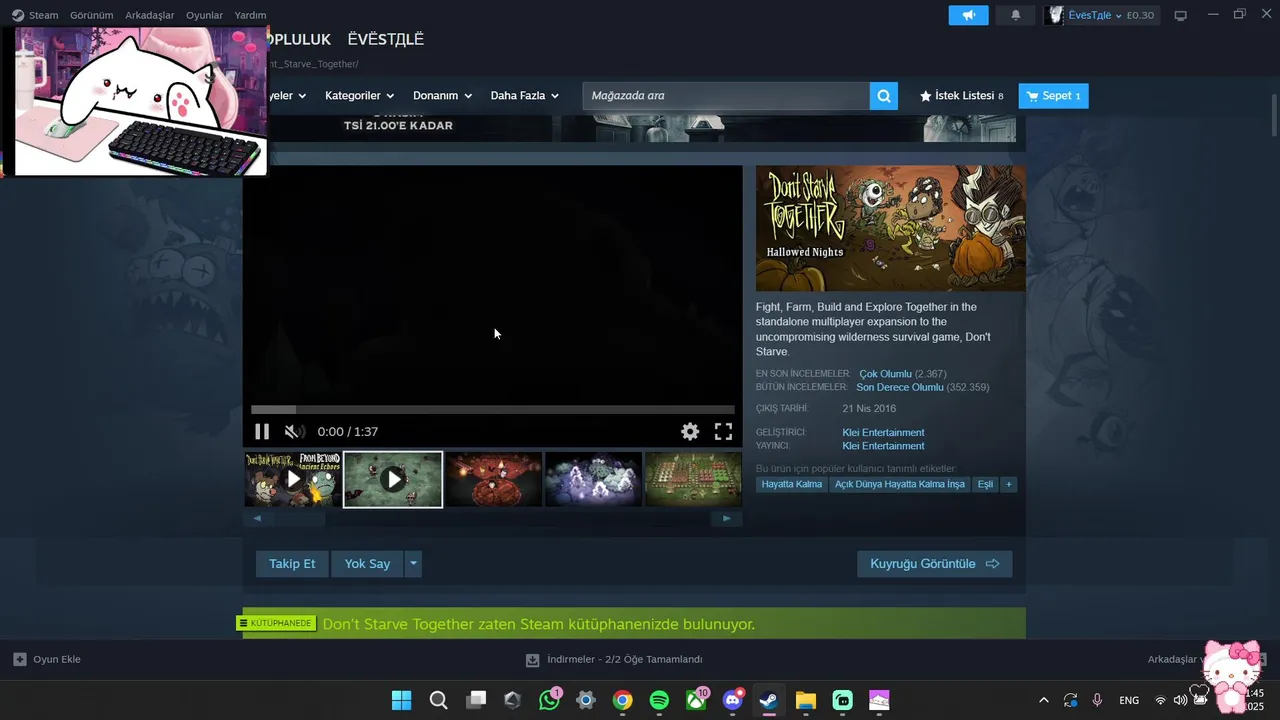Open İstek Listesi wishlist
The width and height of the screenshot is (1280, 720).
[961, 96]
